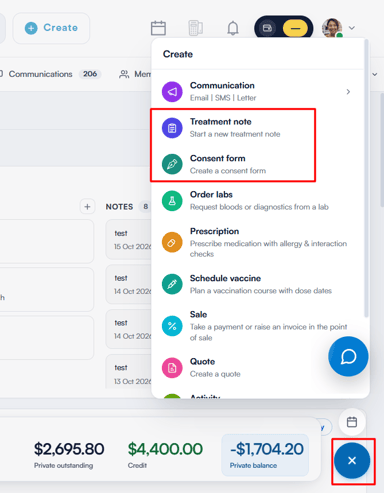Click the syringe Schedule vaccine icon
This screenshot has width=384, height=493.
[x=172, y=284]
